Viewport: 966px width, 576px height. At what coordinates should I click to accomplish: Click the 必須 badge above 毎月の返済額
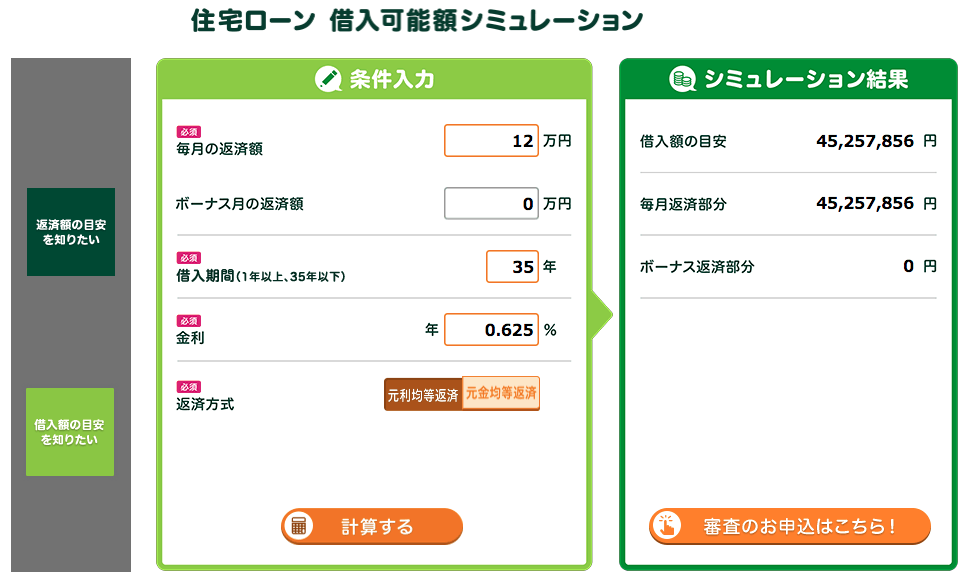coord(189,132)
